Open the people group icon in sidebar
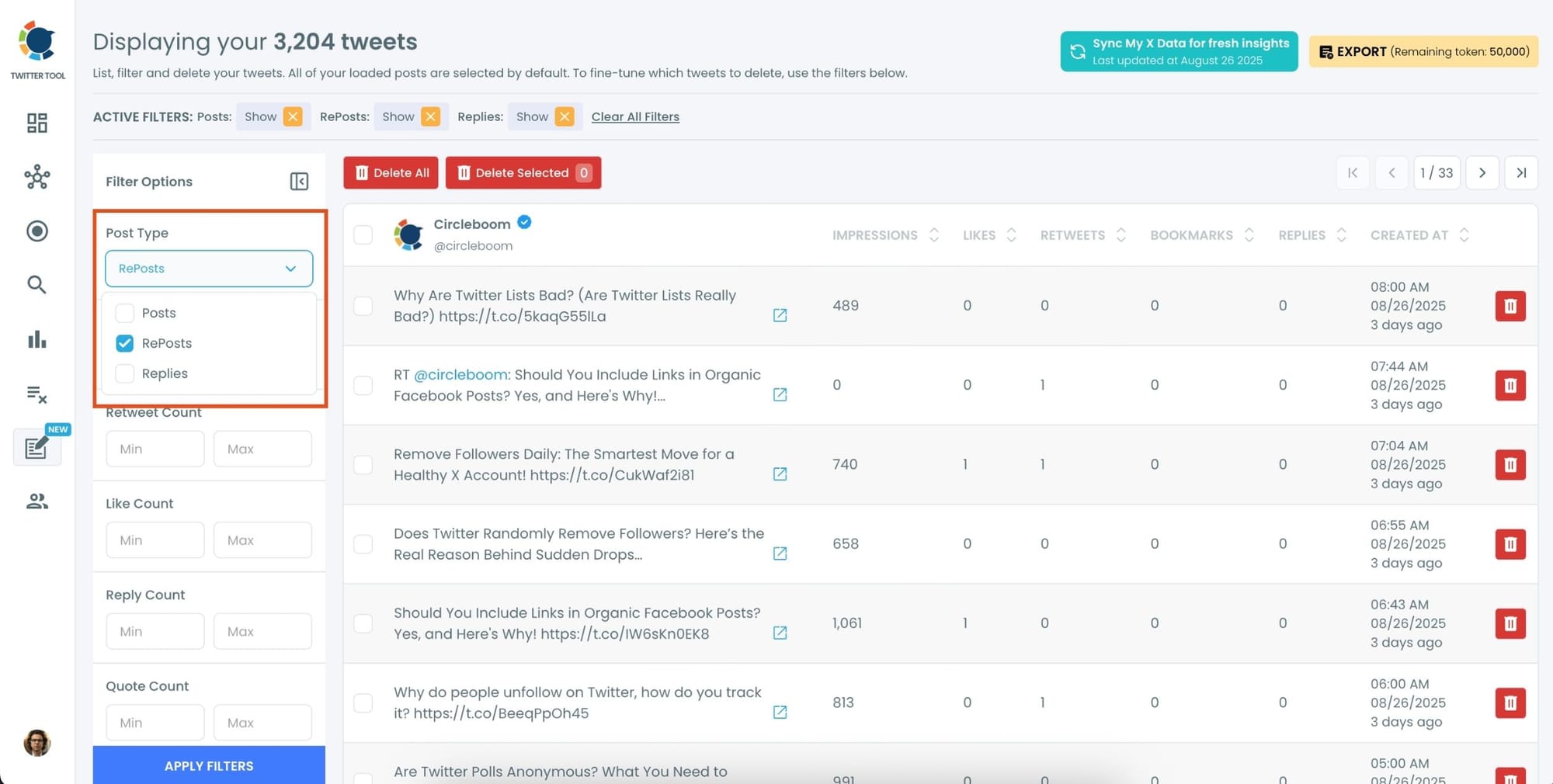Viewport: 1553px width, 784px height. click(x=37, y=501)
